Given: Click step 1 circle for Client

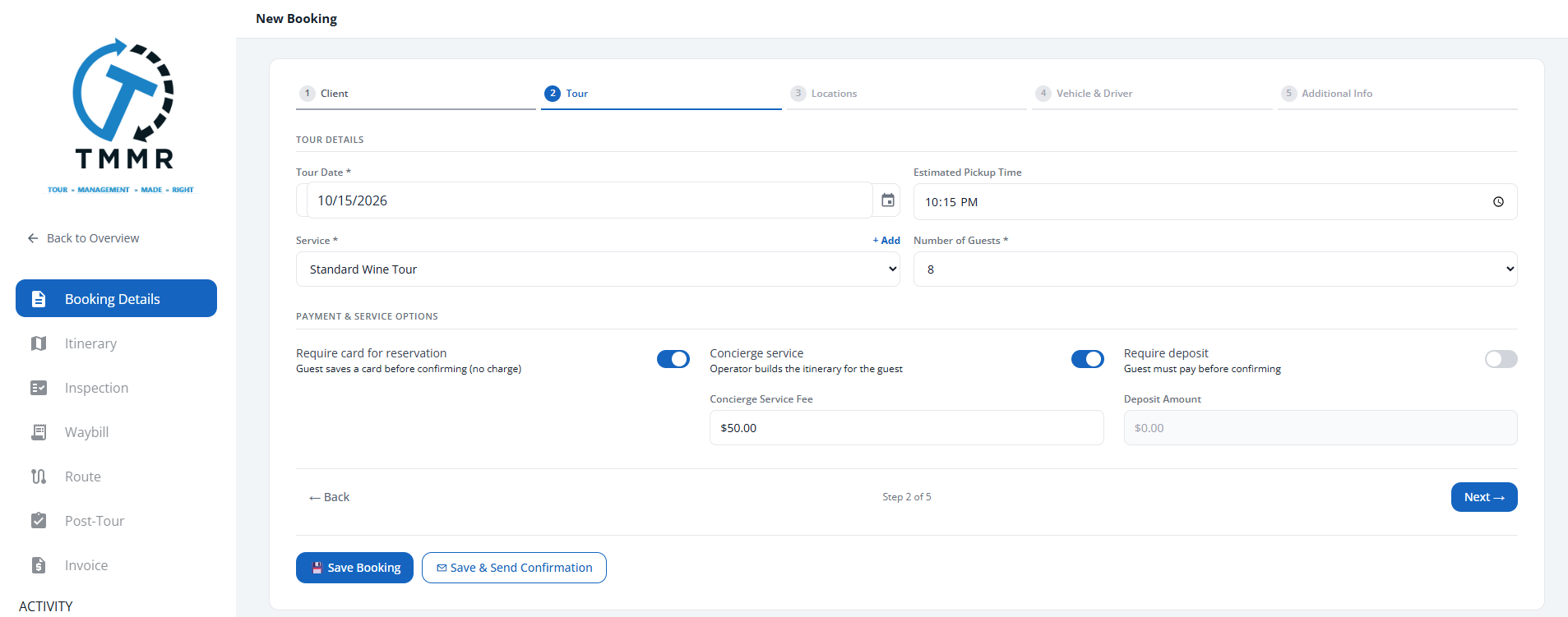Looking at the screenshot, I should pyautogui.click(x=308, y=94).
